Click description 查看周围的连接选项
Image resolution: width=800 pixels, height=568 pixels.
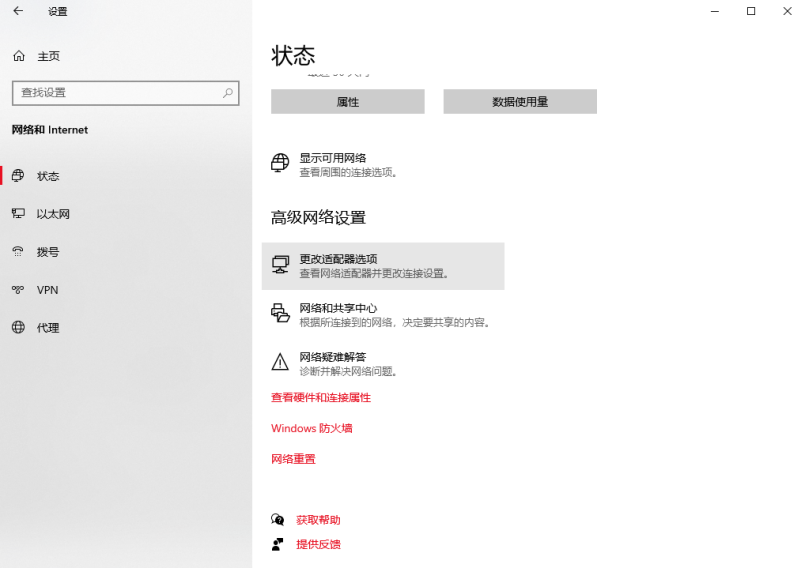(348, 172)
